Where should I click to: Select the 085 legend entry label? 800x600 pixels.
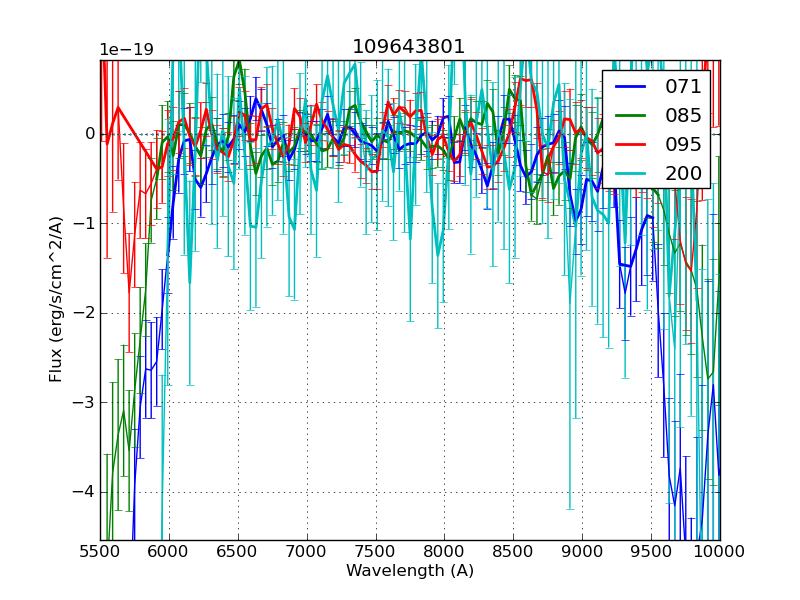coord(683,115)
